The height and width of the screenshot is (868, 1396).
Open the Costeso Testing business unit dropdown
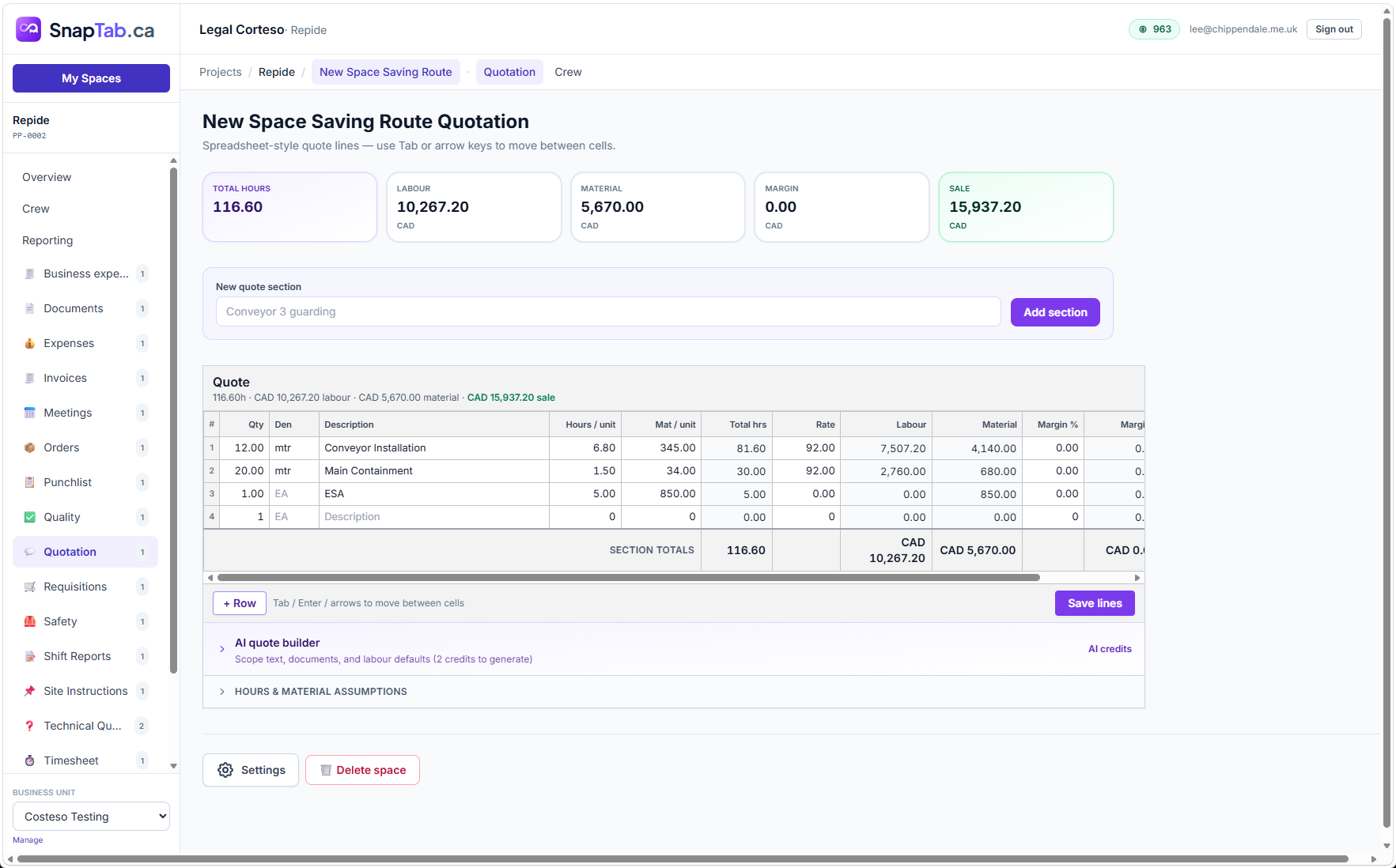point(91,817)
